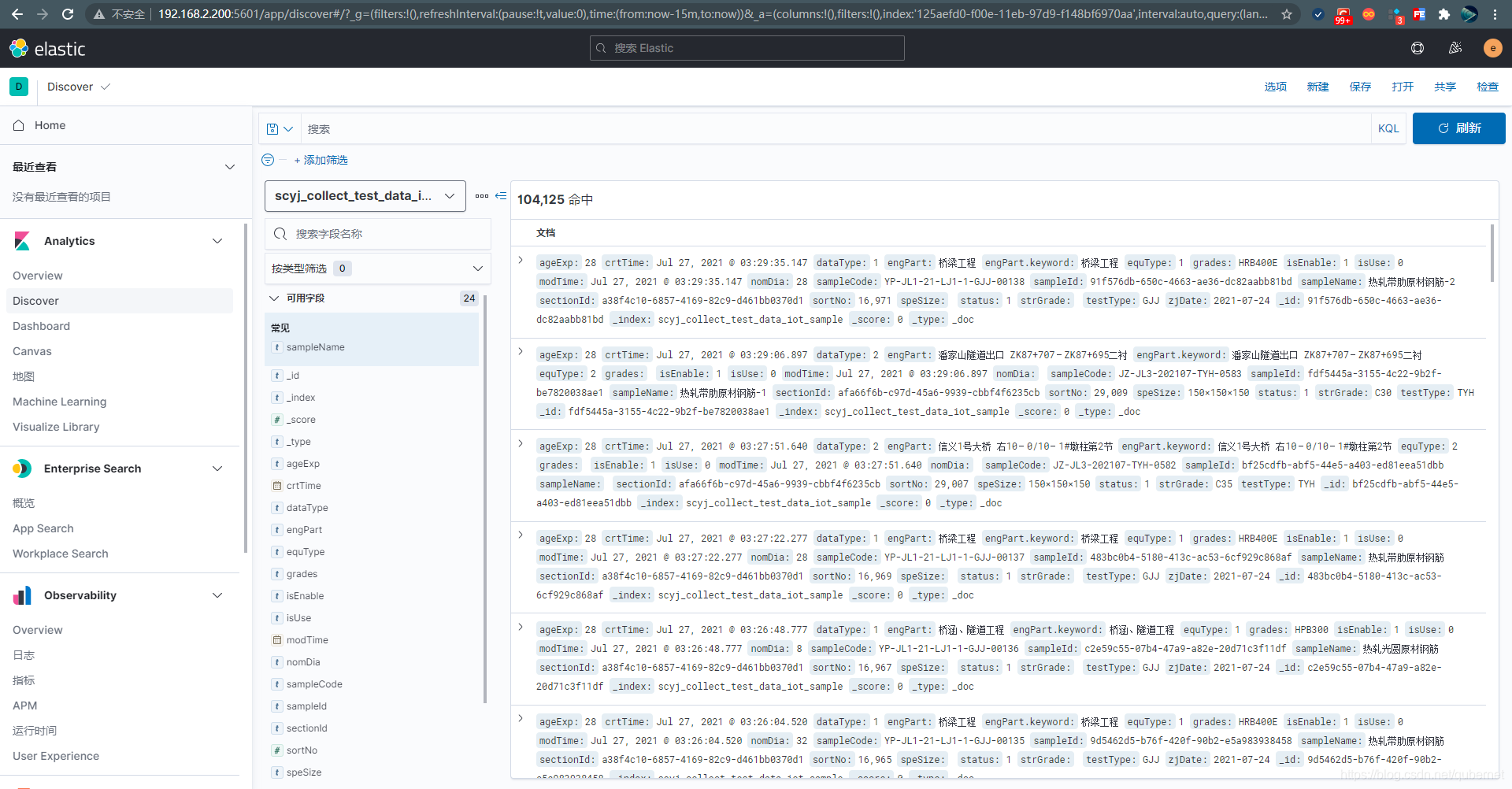
Task: Expand the first document row 03:29:35.147
Action: [x=521, y=260]
